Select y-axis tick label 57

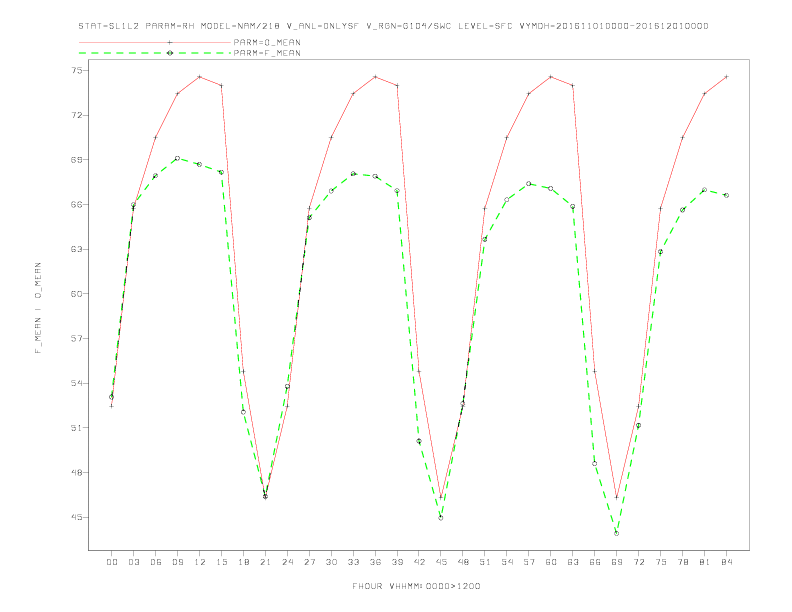coord(76,338)
